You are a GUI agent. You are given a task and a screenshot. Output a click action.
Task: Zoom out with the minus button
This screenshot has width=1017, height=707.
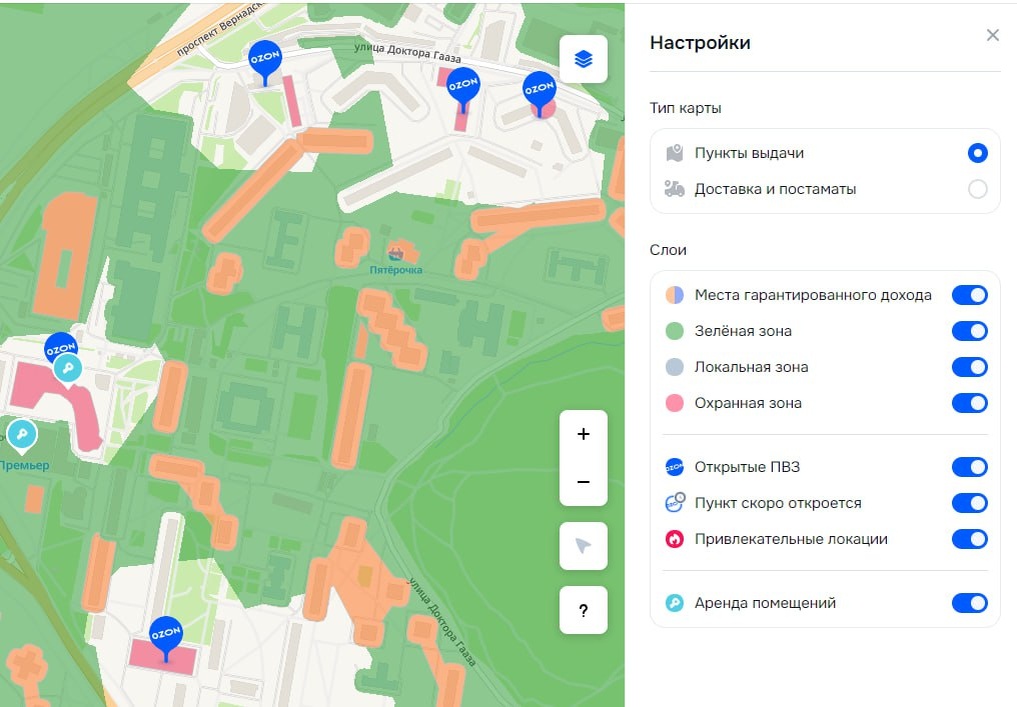click(x=583, y=482)
